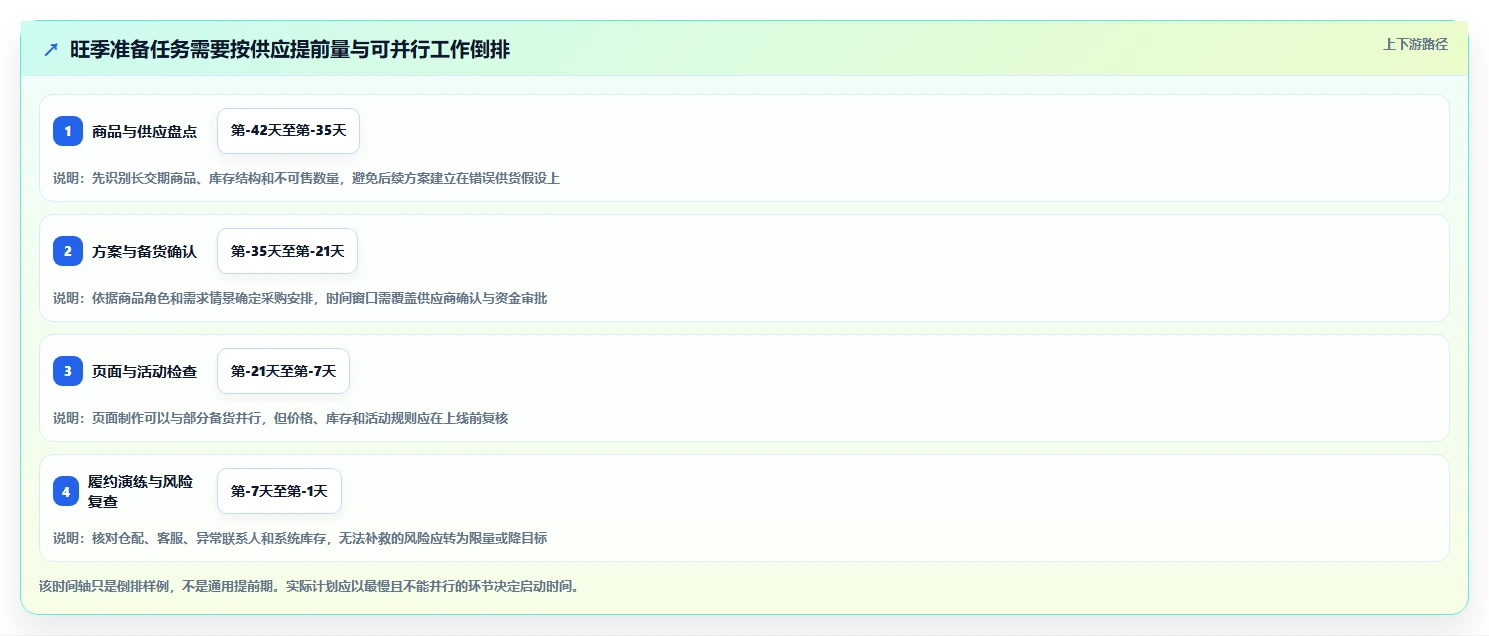Click the footnote 该时间轴只是倒排样例
The width and height of the screenshot is (1489, 636).
click(x=308, y=586)
